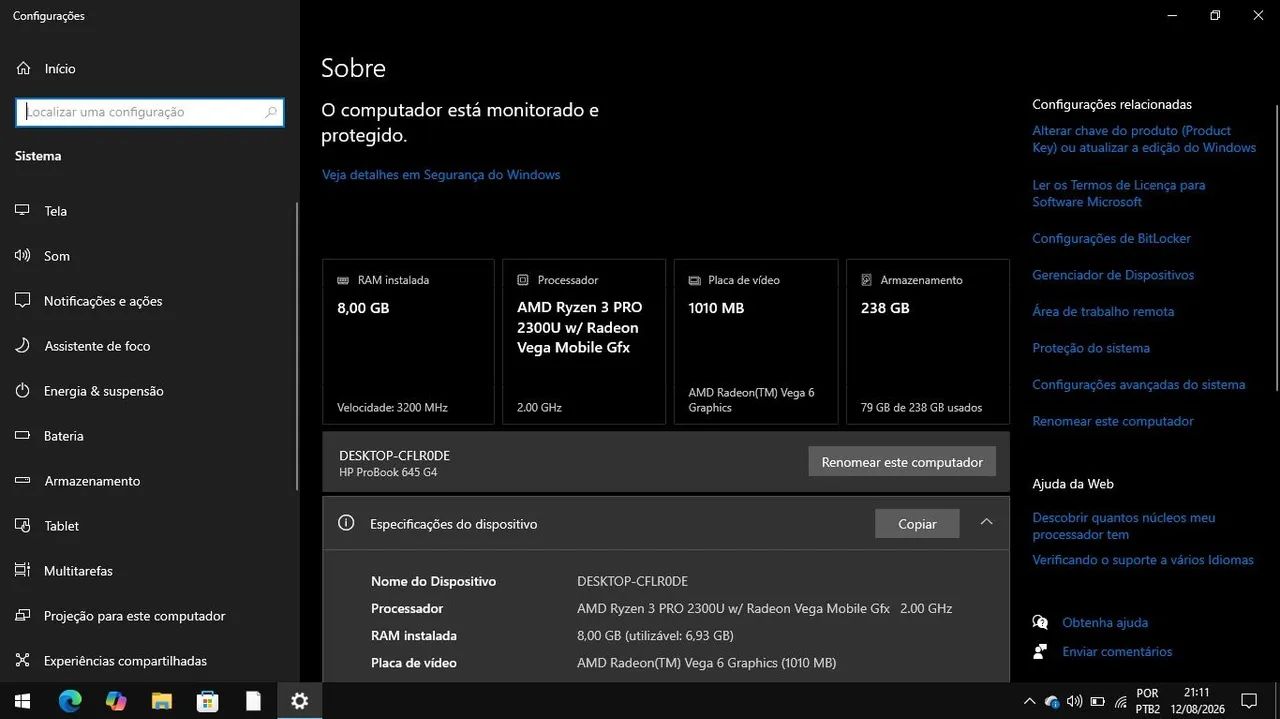
Task: Click the info icon beside Especificações do dispositivo
Action: (346, 523)
